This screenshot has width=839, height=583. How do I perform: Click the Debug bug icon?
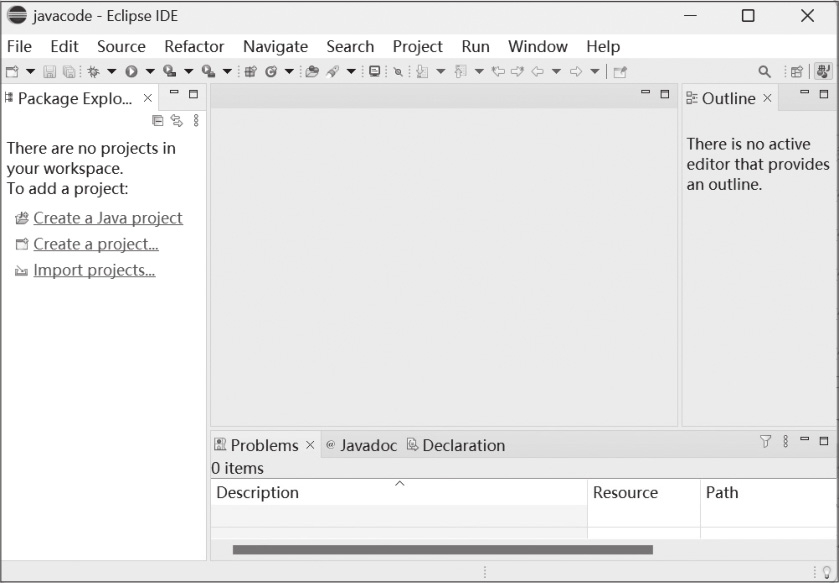pos(94,71)
